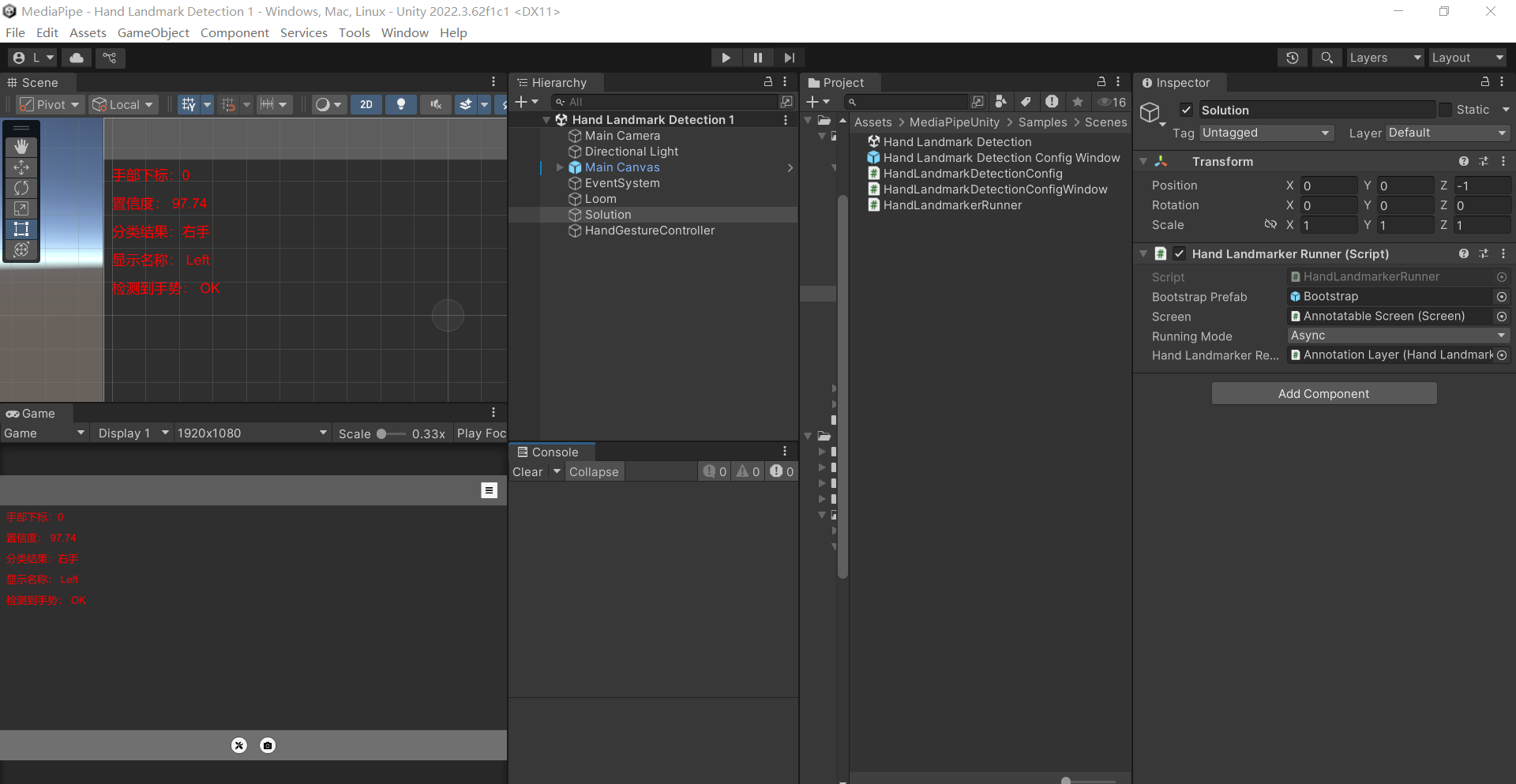
Task: Click Project create plus button
Action: coord(818,102)
